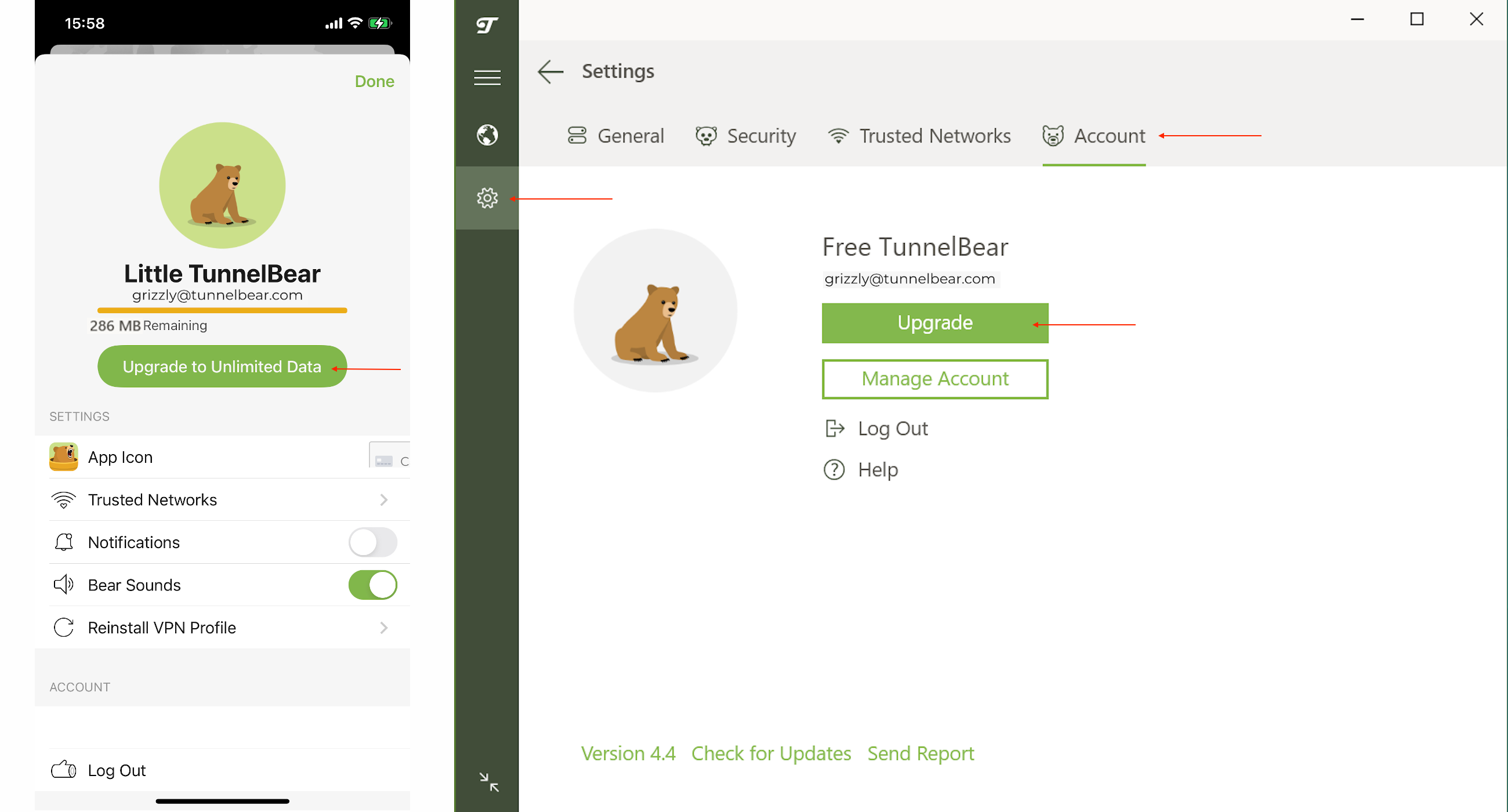Open the hamburger menu in the sidebar
Viewport: 1508px width, 812px height.
[487, 77]
